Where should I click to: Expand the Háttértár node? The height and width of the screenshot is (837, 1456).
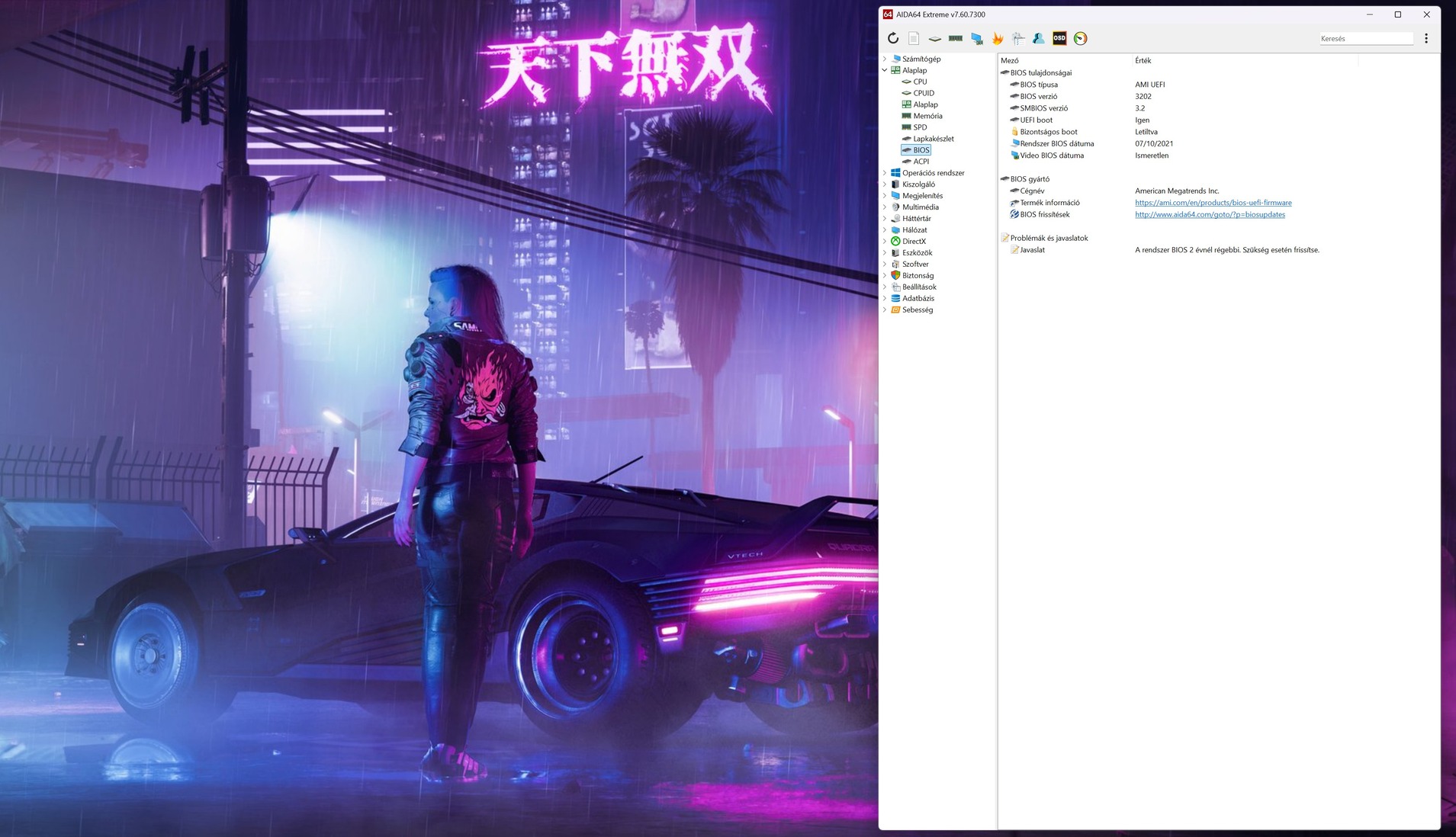885,219
